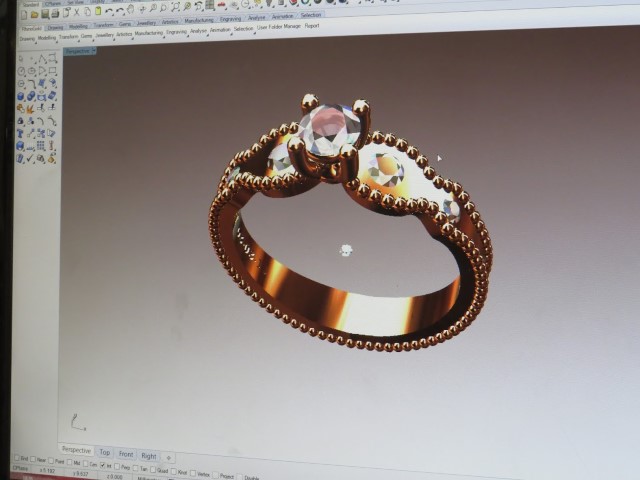Click the Circle drawing tool
Image resolution: width=640 pixels, height=480 pixels.
click(x=21, y=72)
